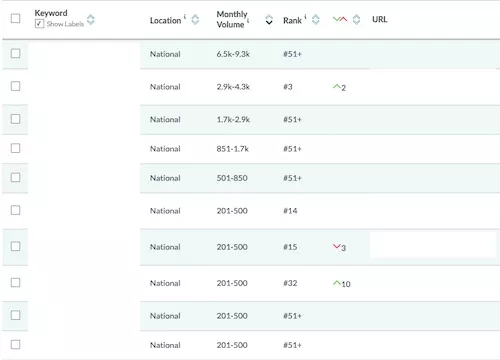The image size is (500, 360).
Task: Click the #14 rank cell
Action: pyautogui.click(x=290, y=211)
